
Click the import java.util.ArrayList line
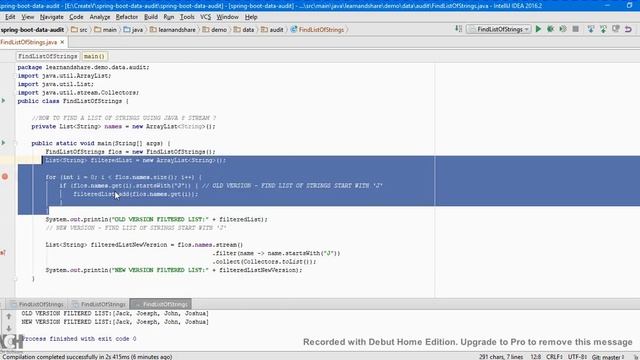(64, 76)
